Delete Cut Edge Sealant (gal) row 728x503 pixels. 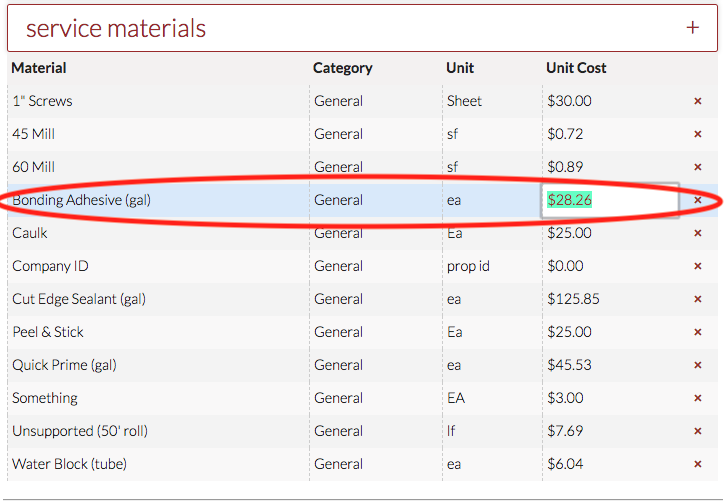(x=698, y=299)
